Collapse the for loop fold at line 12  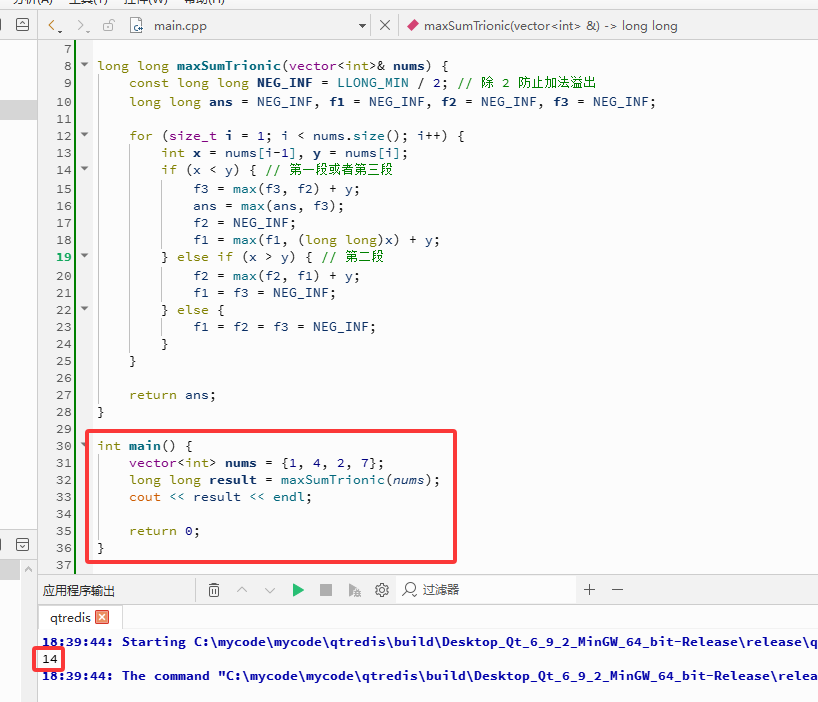85,135
